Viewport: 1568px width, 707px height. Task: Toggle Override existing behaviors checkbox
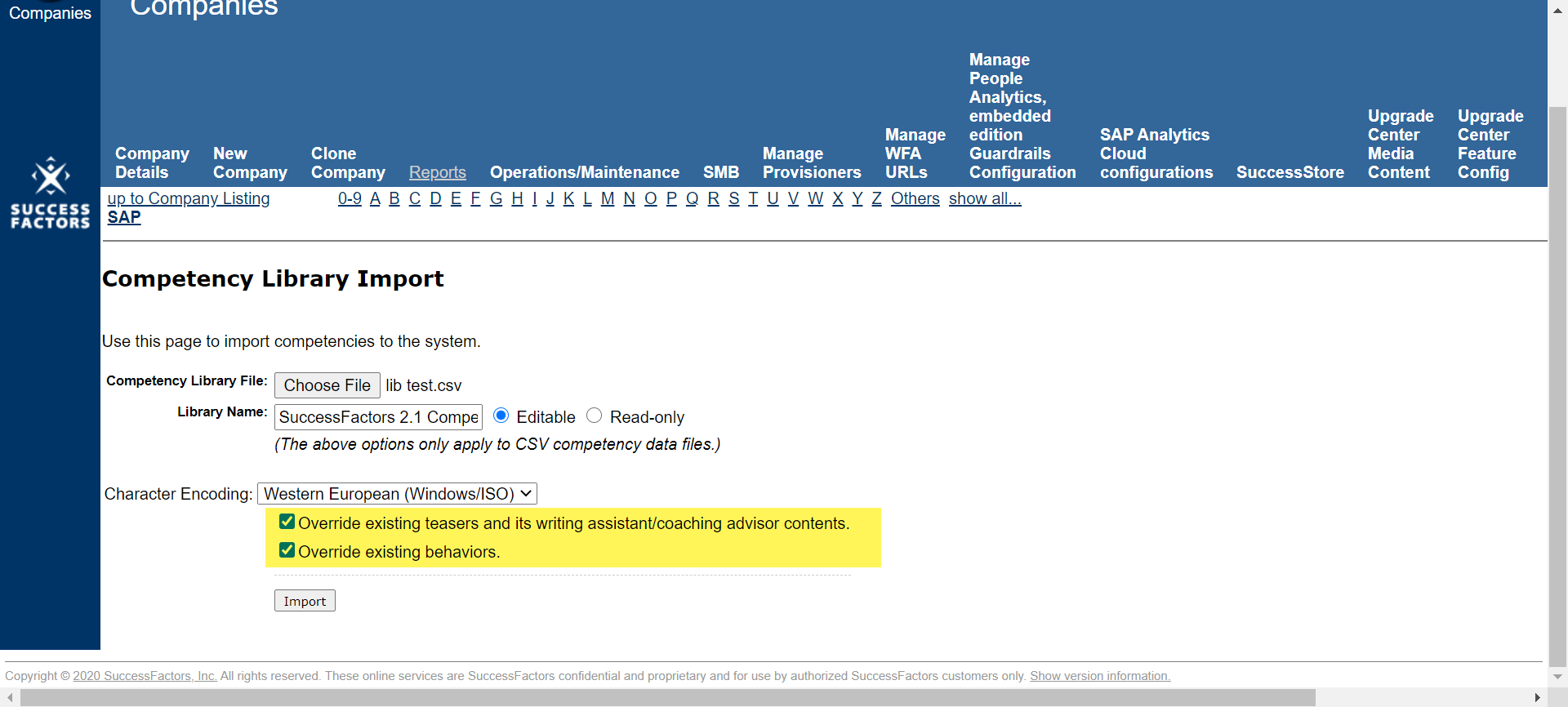287,550
